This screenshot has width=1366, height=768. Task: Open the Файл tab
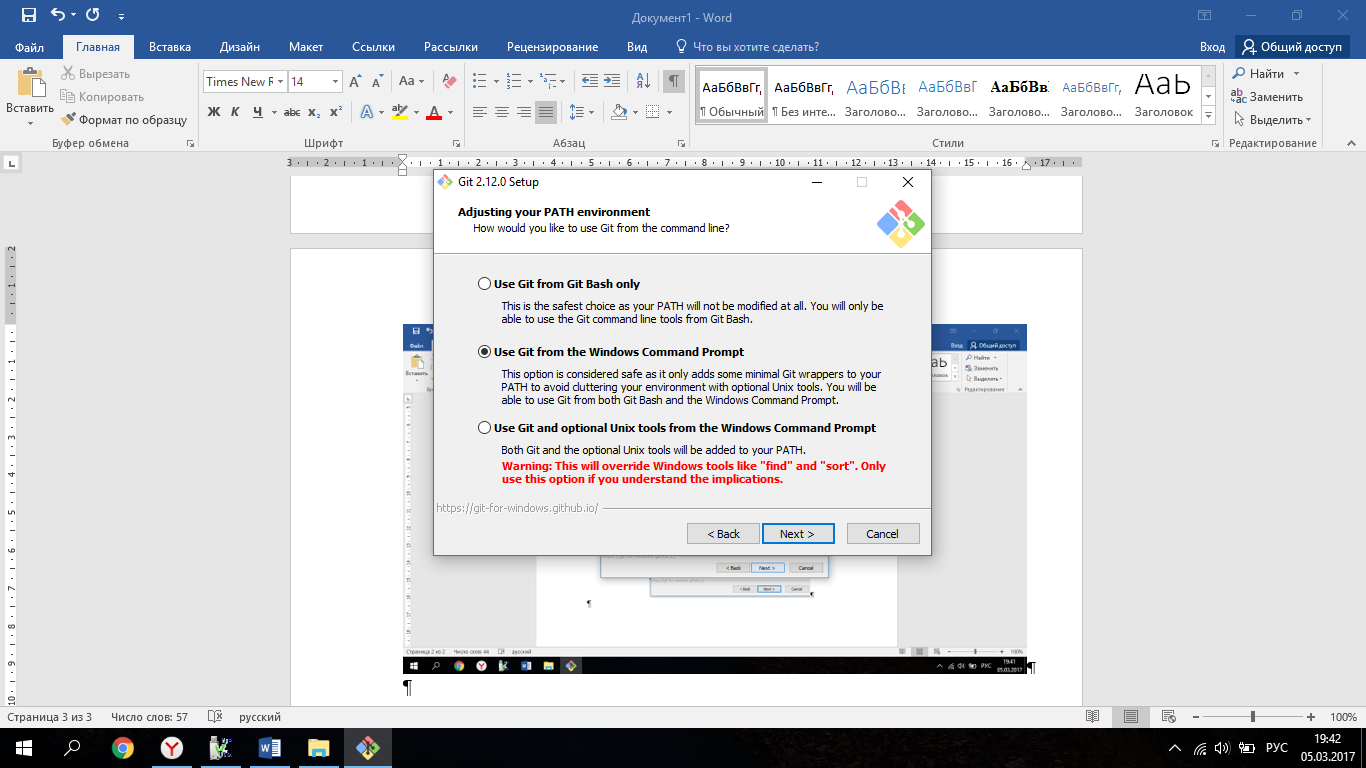click(x=30, y=47)
